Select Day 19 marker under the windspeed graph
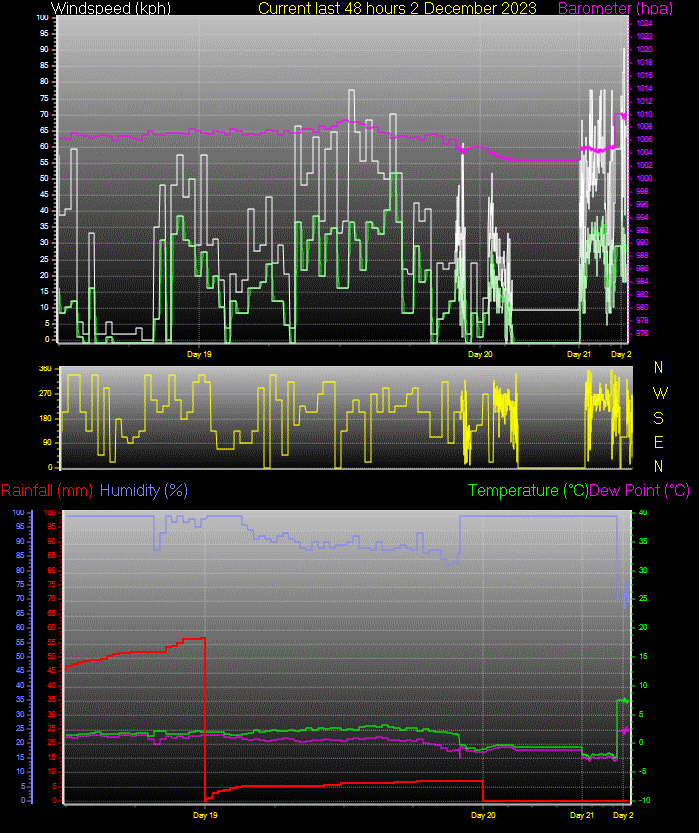Image resolution: width=699 pixels, height=833 pixels. click(200, 354)
